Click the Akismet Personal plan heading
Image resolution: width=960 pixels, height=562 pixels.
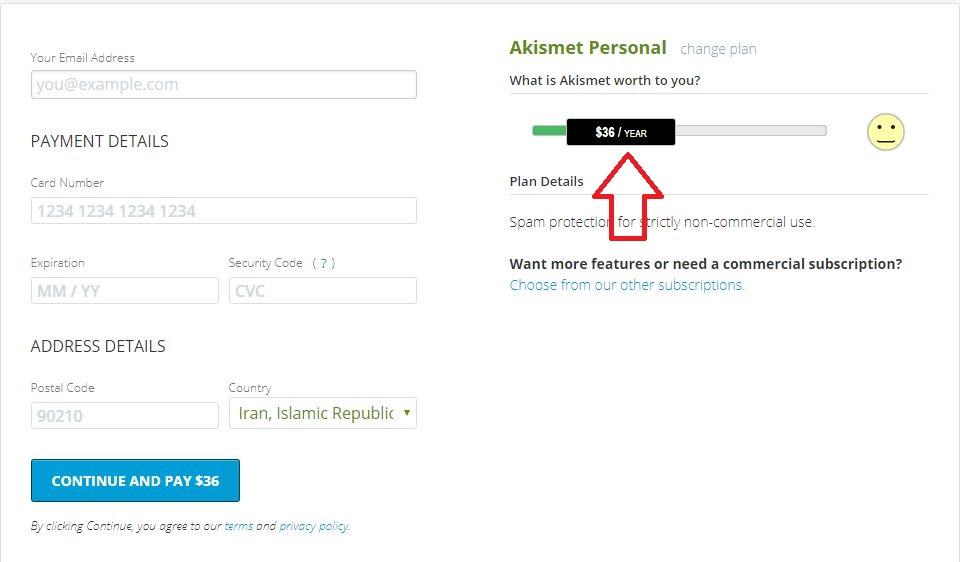[588, 48]
